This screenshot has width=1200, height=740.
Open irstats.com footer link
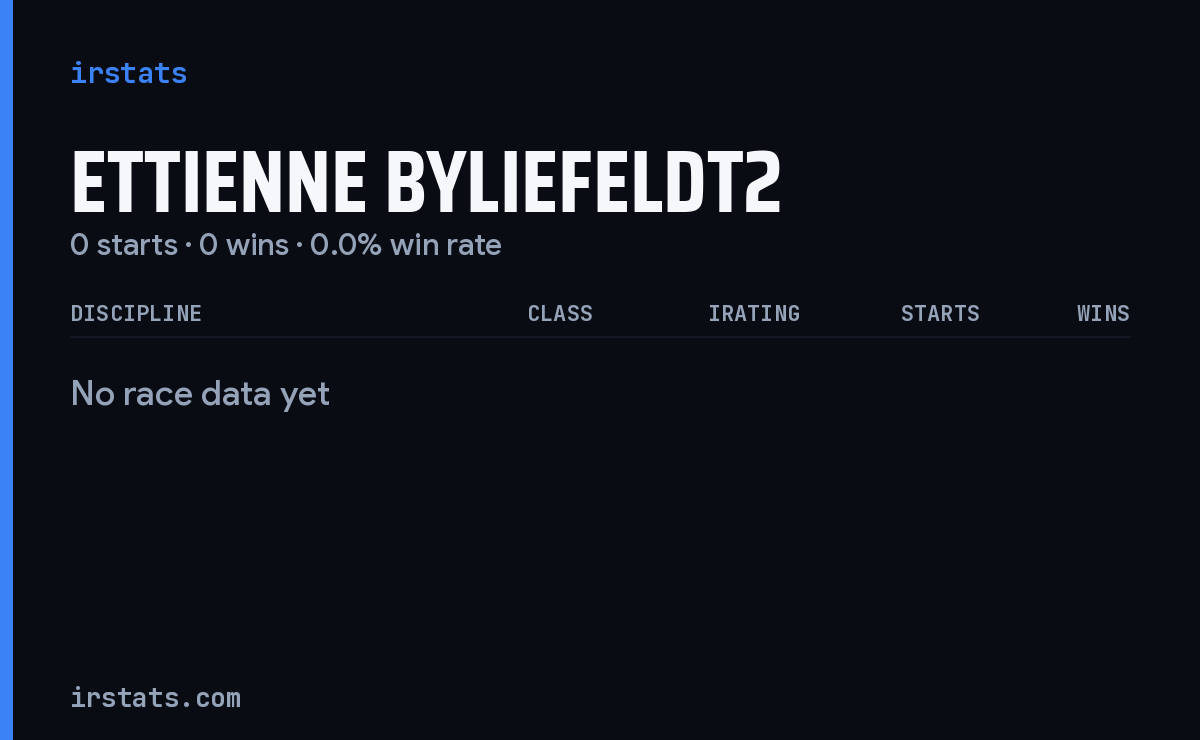155,697
